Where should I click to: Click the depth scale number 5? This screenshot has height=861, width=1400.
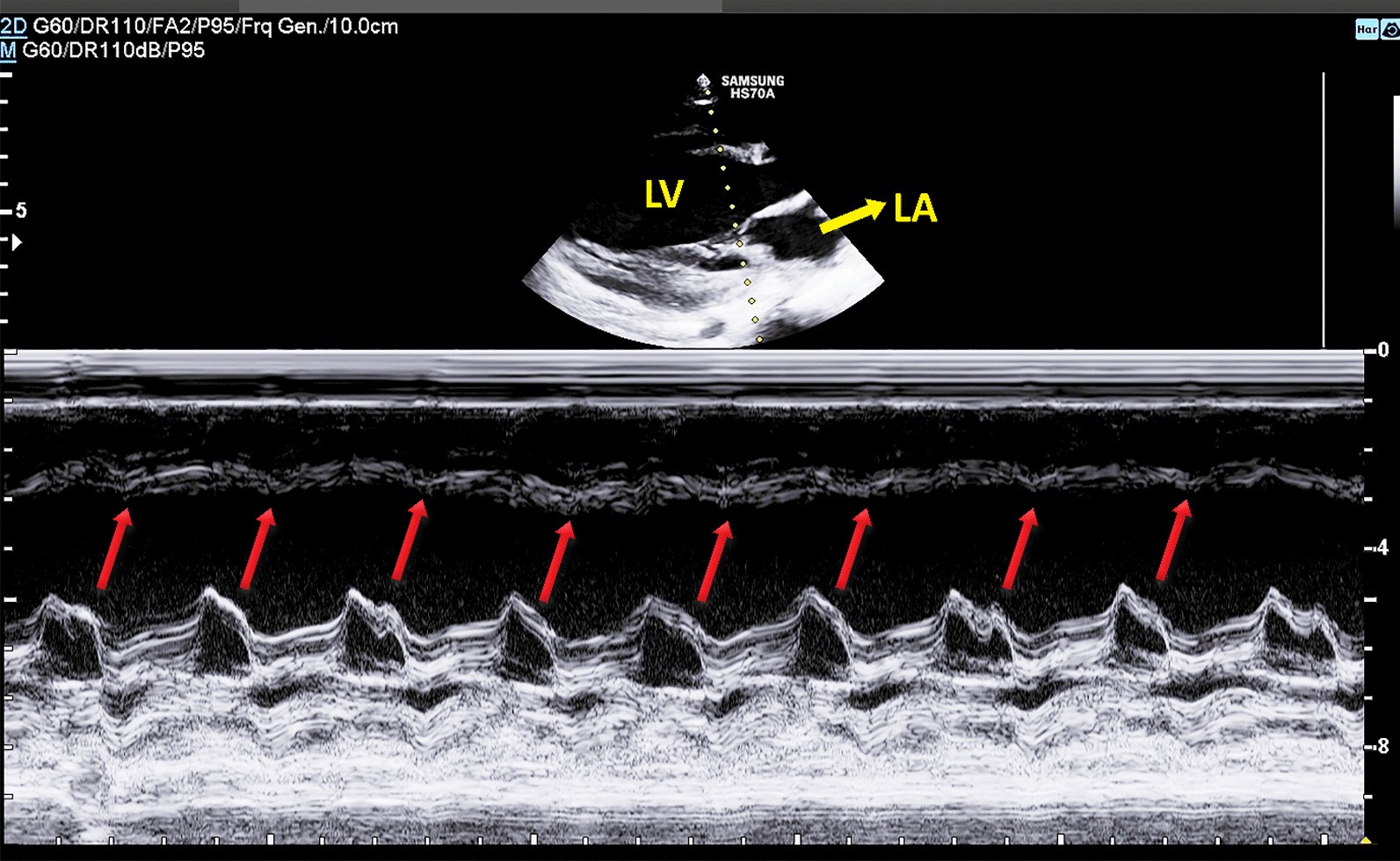(21, 211)
